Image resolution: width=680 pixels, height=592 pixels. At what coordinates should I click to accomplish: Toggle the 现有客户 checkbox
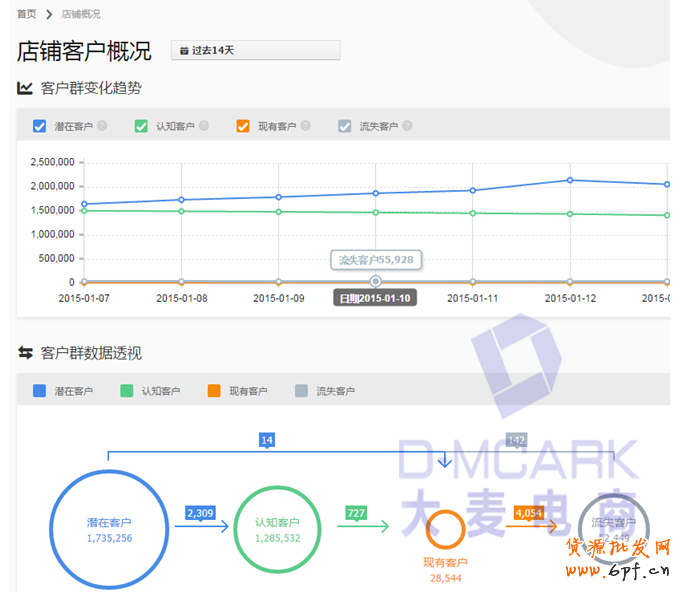coord(243,126)
